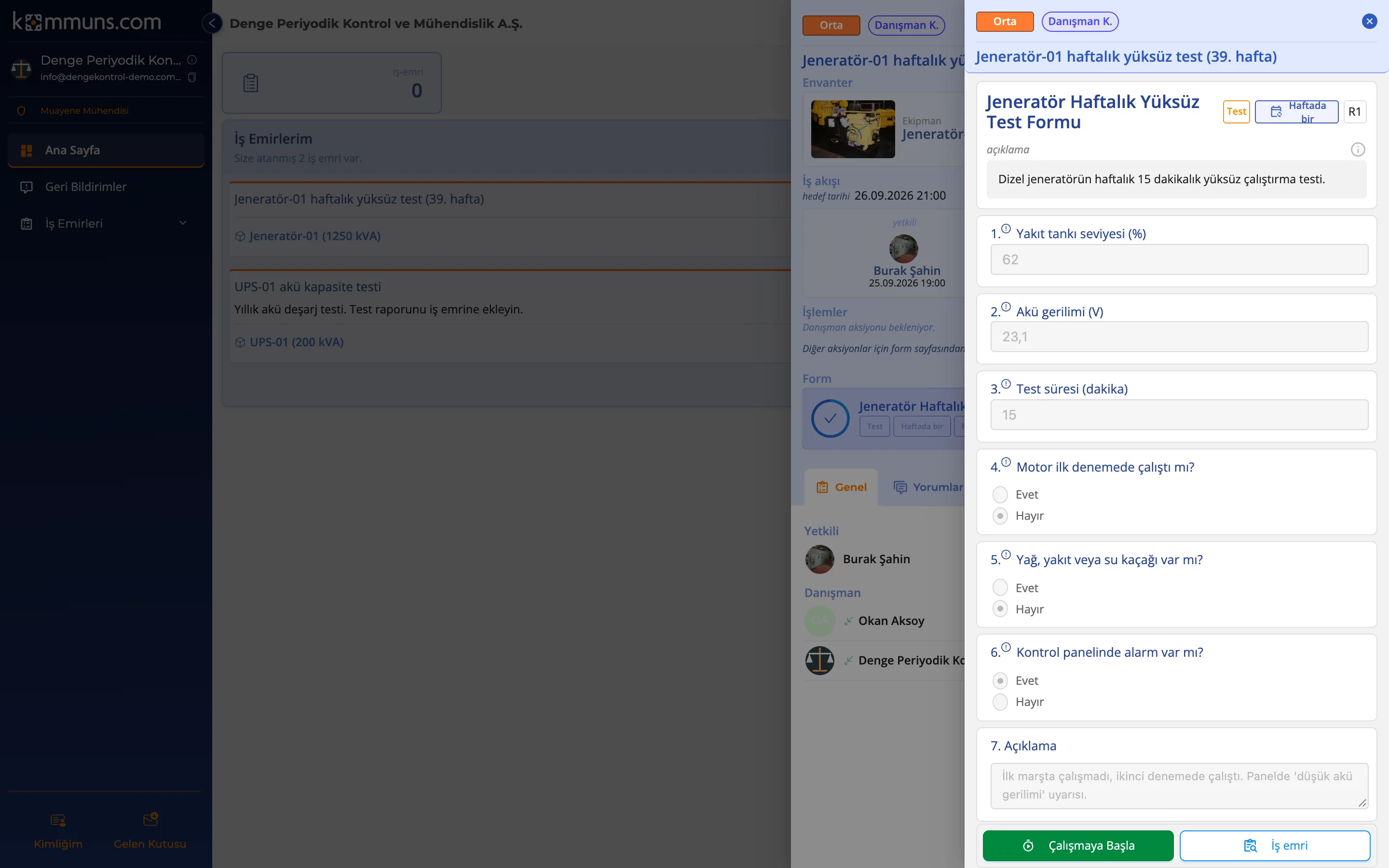The height and width of the screenshot is (868, 1389).
Task: Click the Test süresi input field
Action: (x=1179, y=415)
